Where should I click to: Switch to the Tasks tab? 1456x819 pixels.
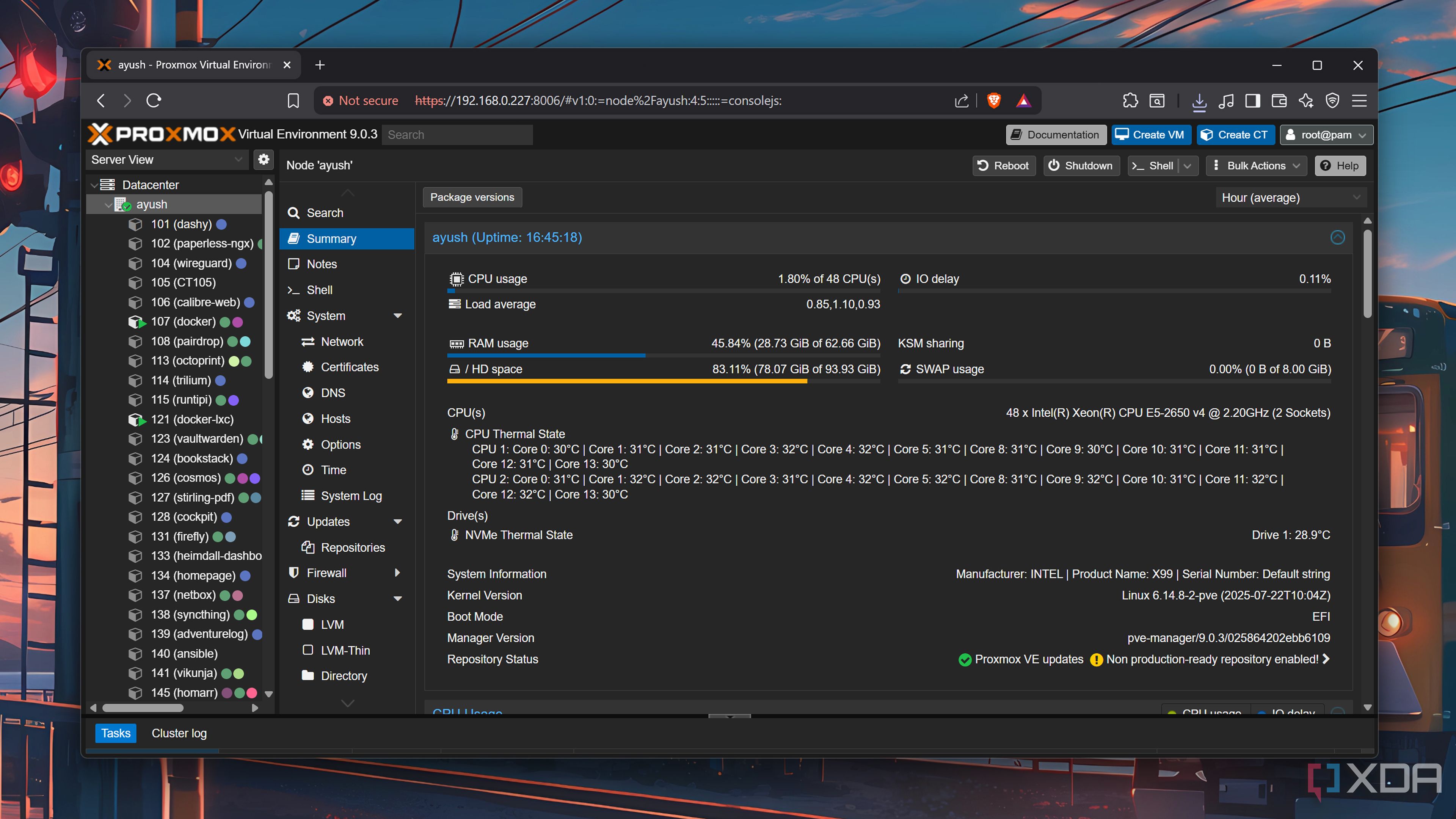(116, 733)
